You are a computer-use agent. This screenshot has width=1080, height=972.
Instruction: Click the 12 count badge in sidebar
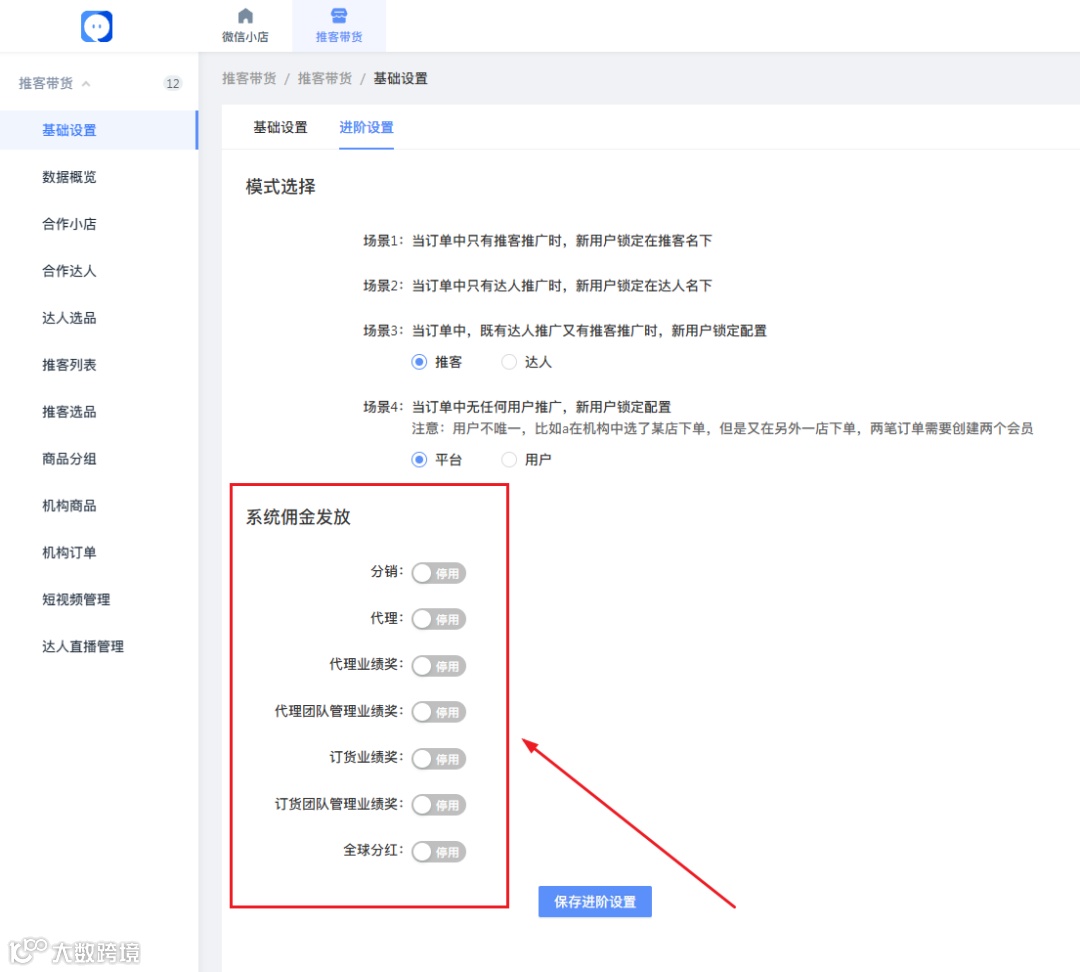(173, 83)
